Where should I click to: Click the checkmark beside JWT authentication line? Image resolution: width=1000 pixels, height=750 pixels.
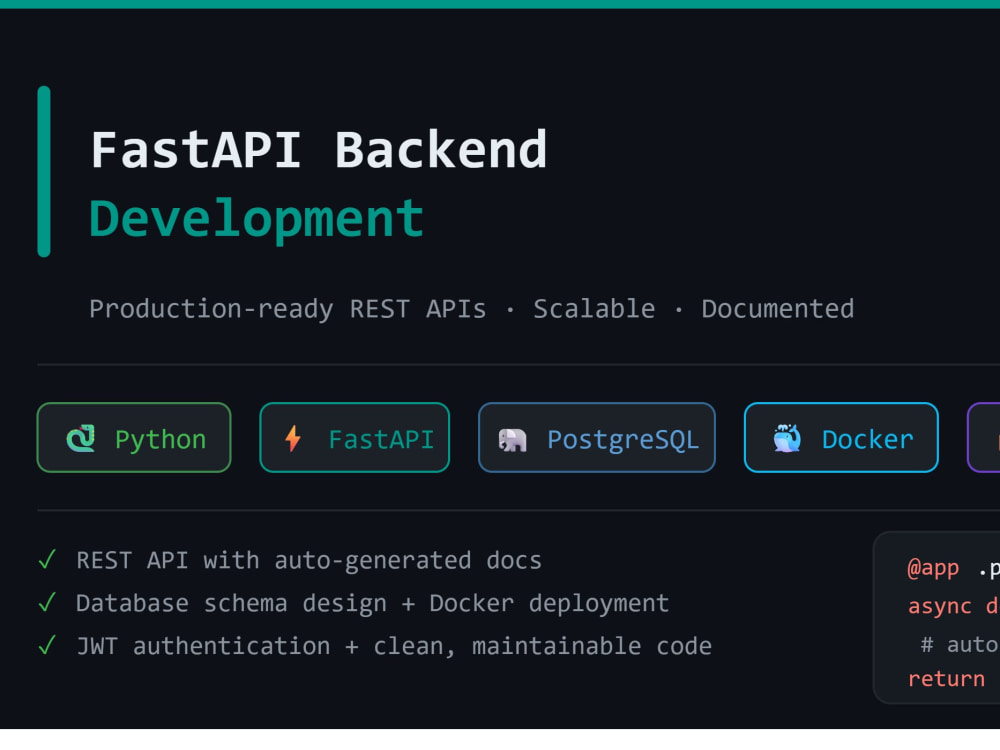(47, 645)
